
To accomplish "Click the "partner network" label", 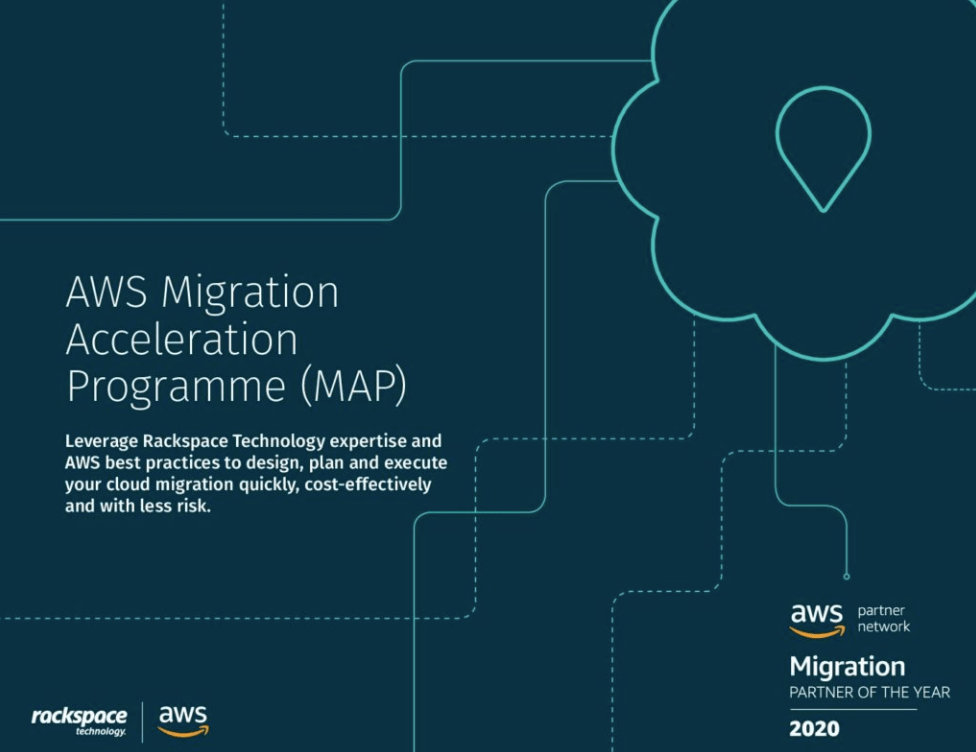I will [883, 619].
